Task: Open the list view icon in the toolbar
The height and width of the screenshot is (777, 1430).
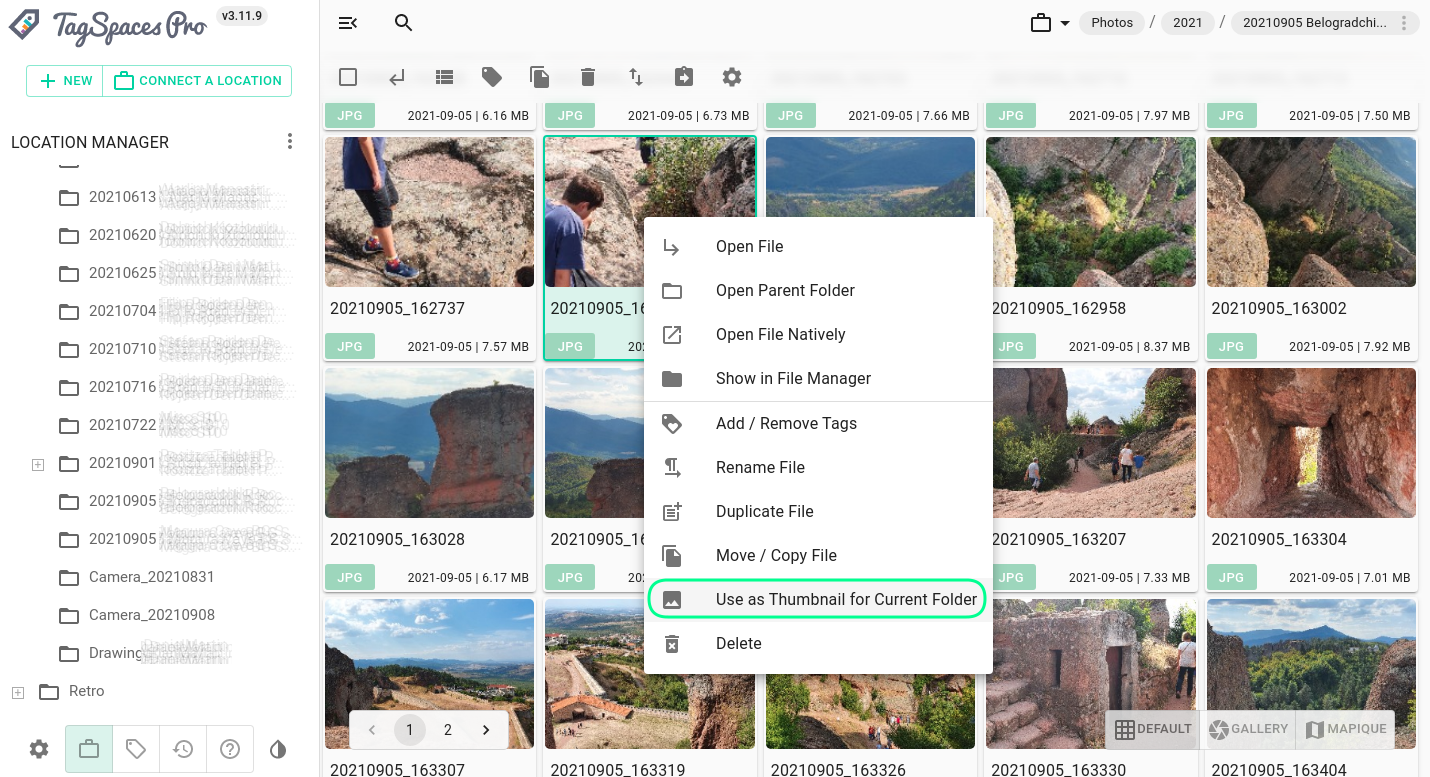Action: tap(444, 76)
